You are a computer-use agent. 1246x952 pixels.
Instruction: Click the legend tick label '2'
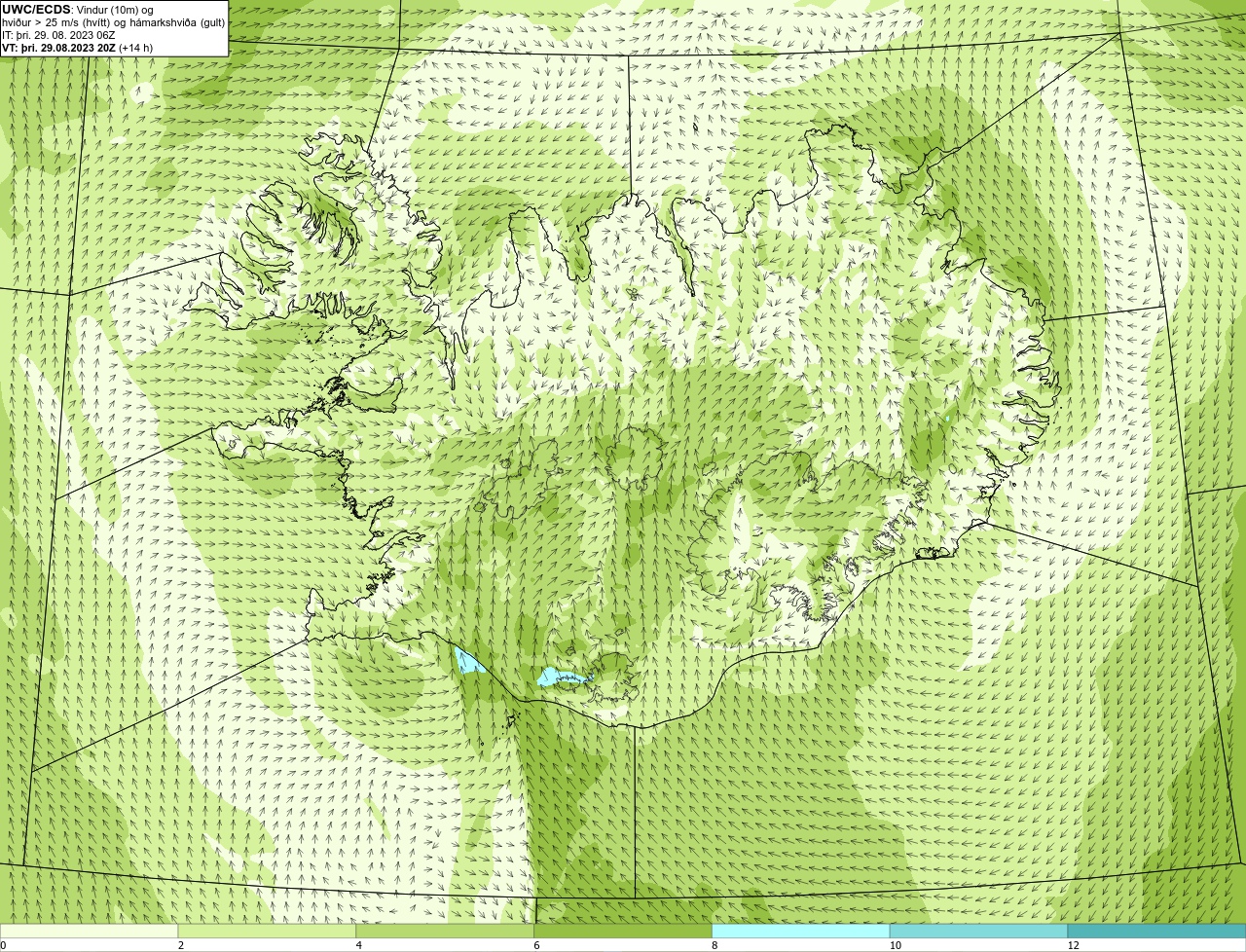pyautogui.click(x=181, y=945)
